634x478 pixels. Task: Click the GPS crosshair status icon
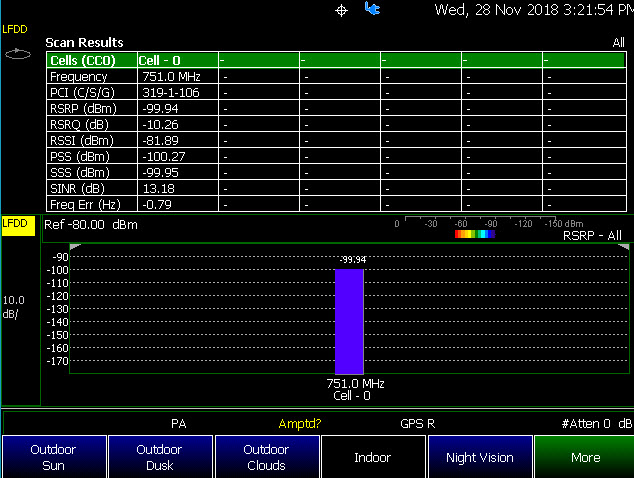[x=341, y=11]
